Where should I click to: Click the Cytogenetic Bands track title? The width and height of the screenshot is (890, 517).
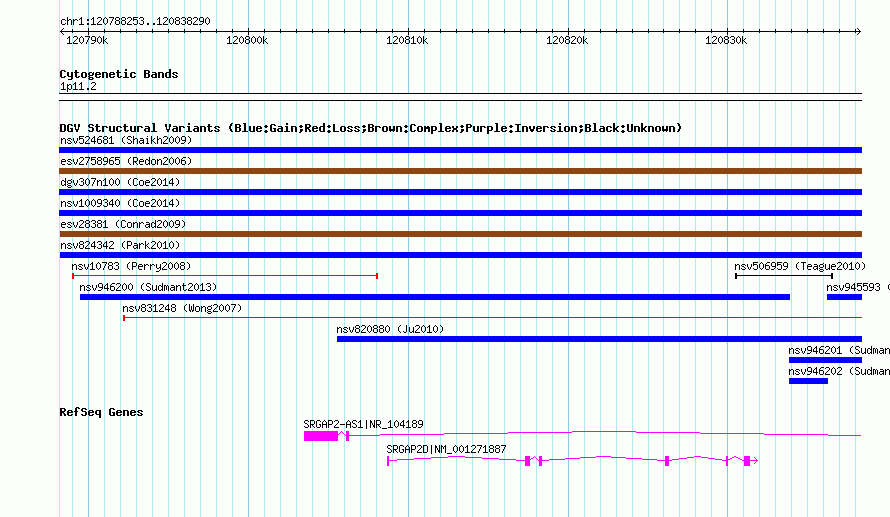[119, 74]
